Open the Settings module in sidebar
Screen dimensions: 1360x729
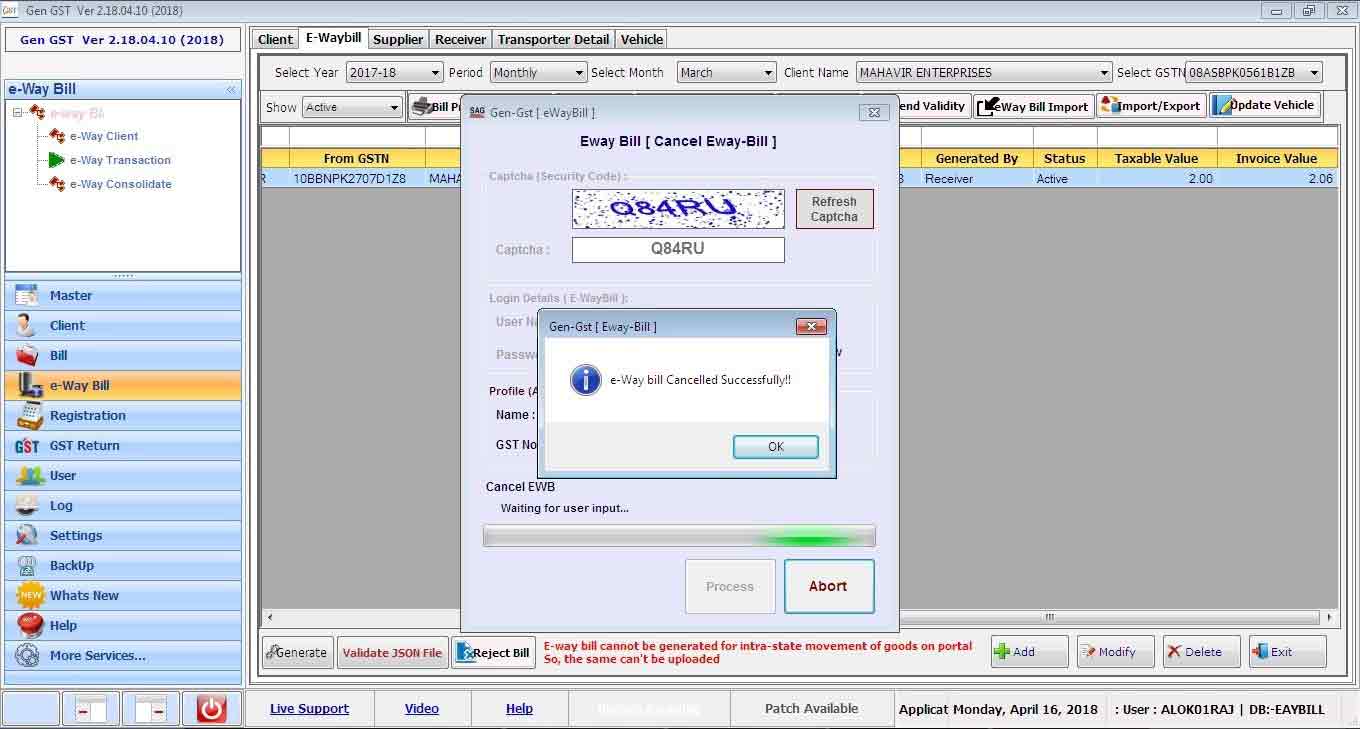[75, 536]
